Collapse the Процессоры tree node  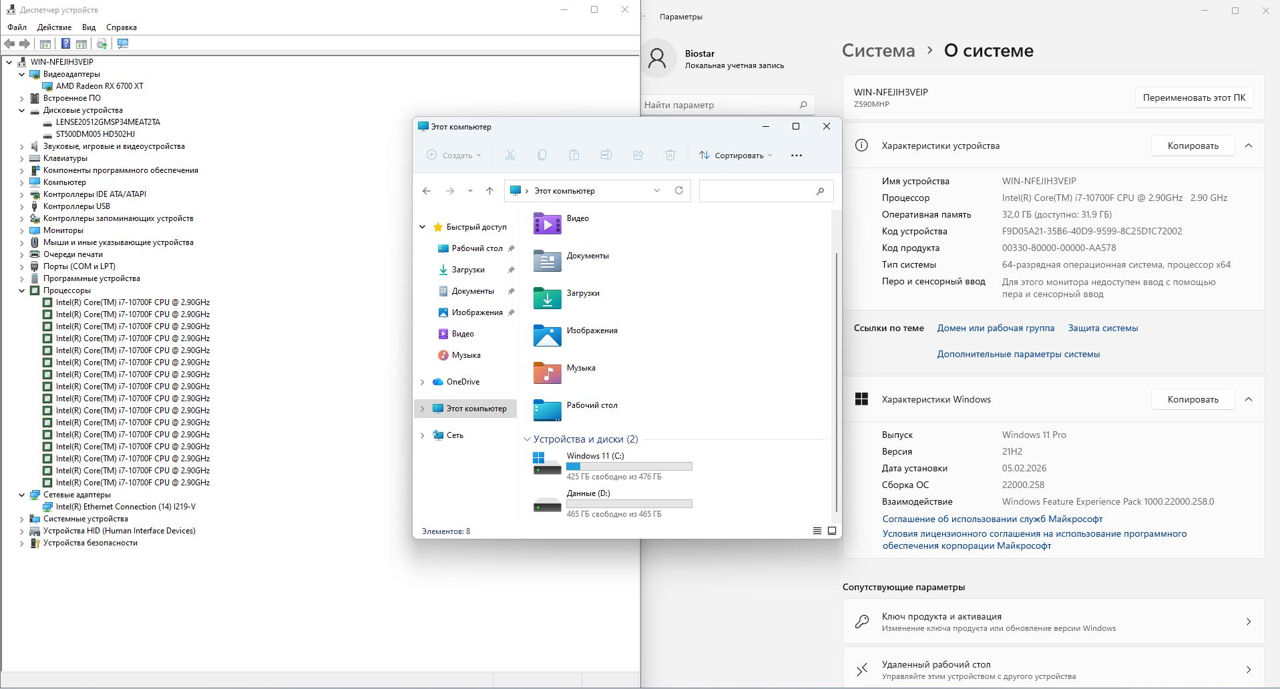[x=22, y=291]
